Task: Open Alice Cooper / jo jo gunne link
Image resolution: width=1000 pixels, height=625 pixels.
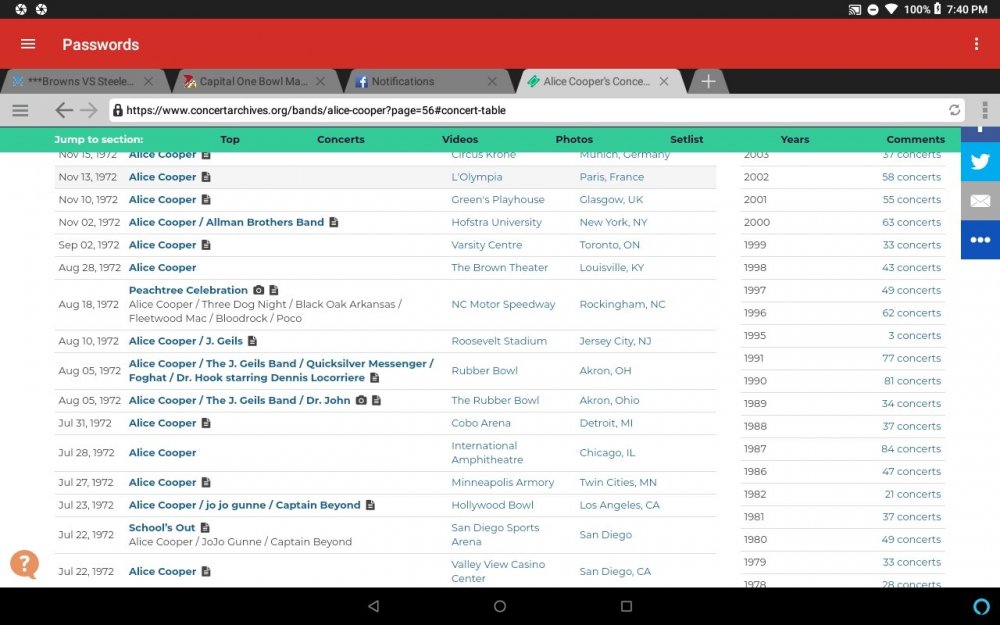Action: (x=244, y=505)
